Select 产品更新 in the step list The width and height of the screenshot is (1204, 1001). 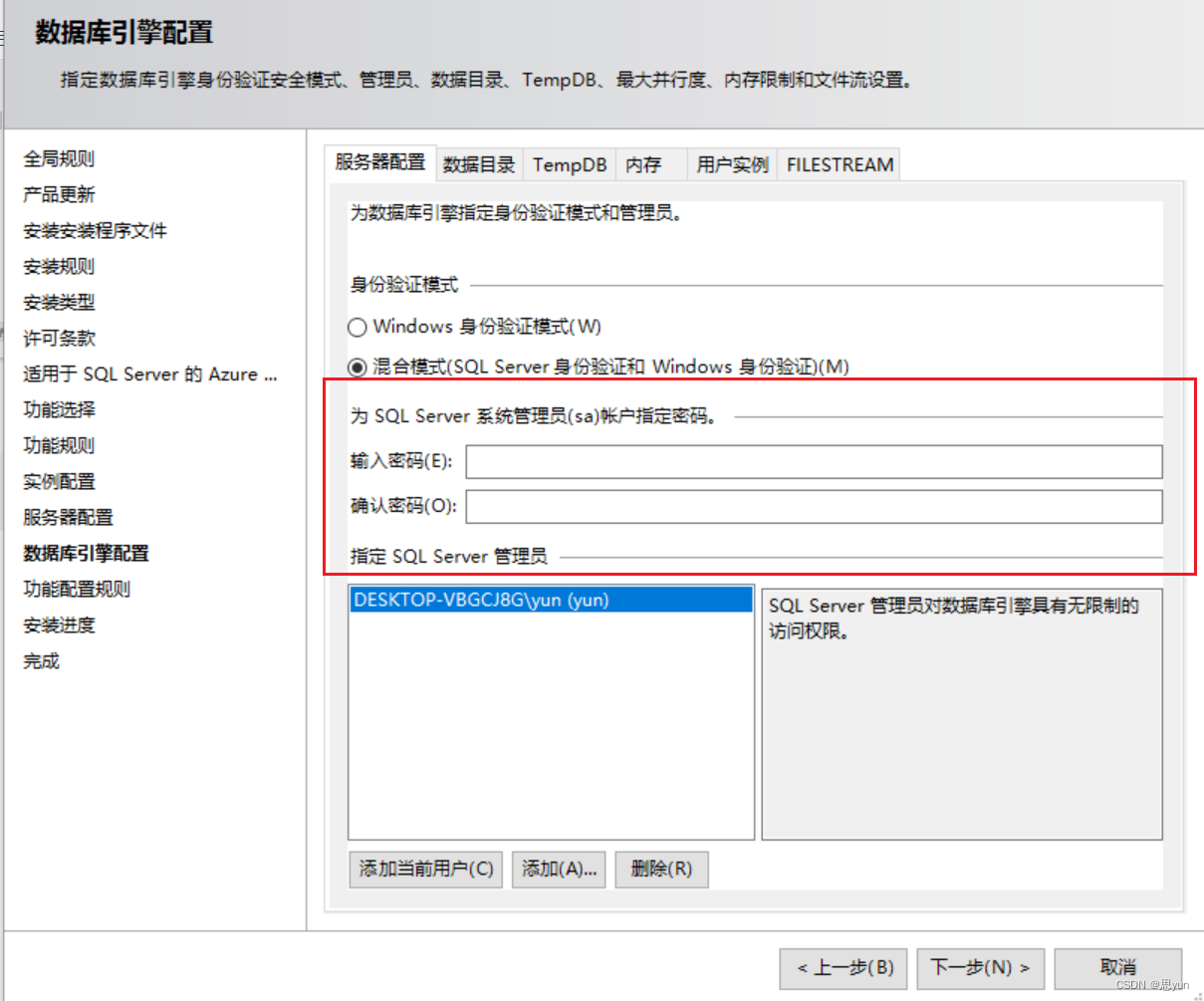click(59, 194)
